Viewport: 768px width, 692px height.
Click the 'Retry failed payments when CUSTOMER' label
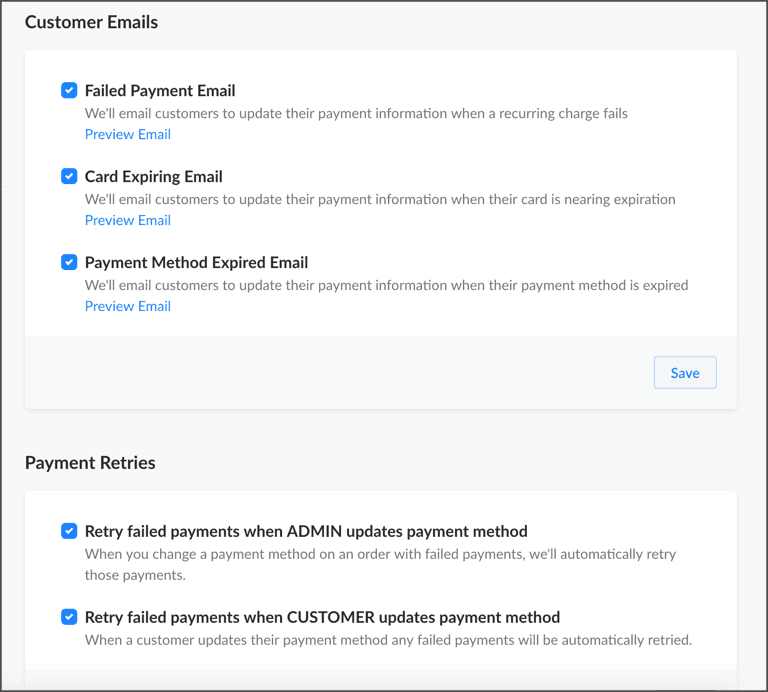(322, 617)
